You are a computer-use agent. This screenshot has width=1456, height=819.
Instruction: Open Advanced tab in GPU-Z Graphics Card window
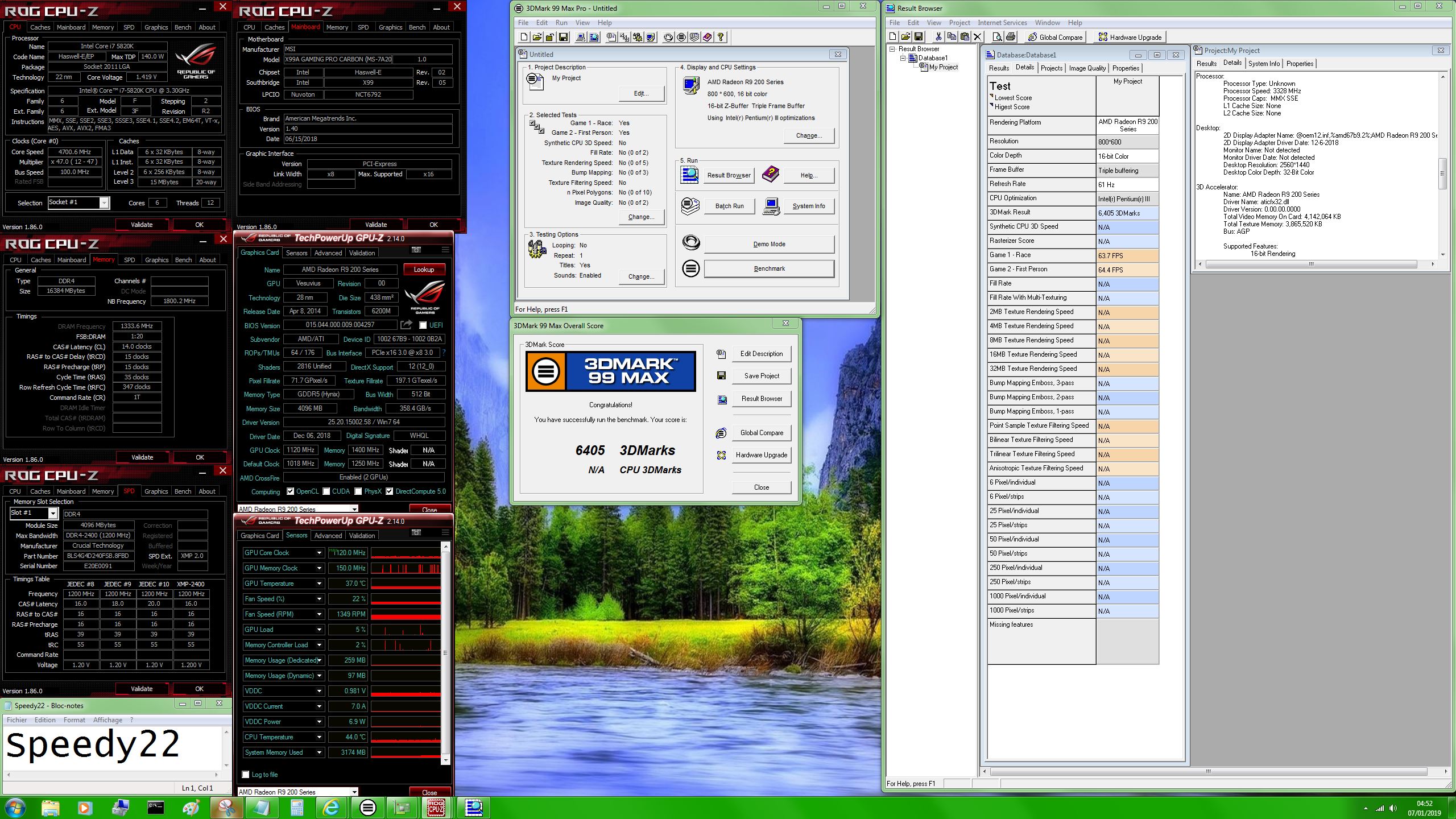[x=328, y=253]
